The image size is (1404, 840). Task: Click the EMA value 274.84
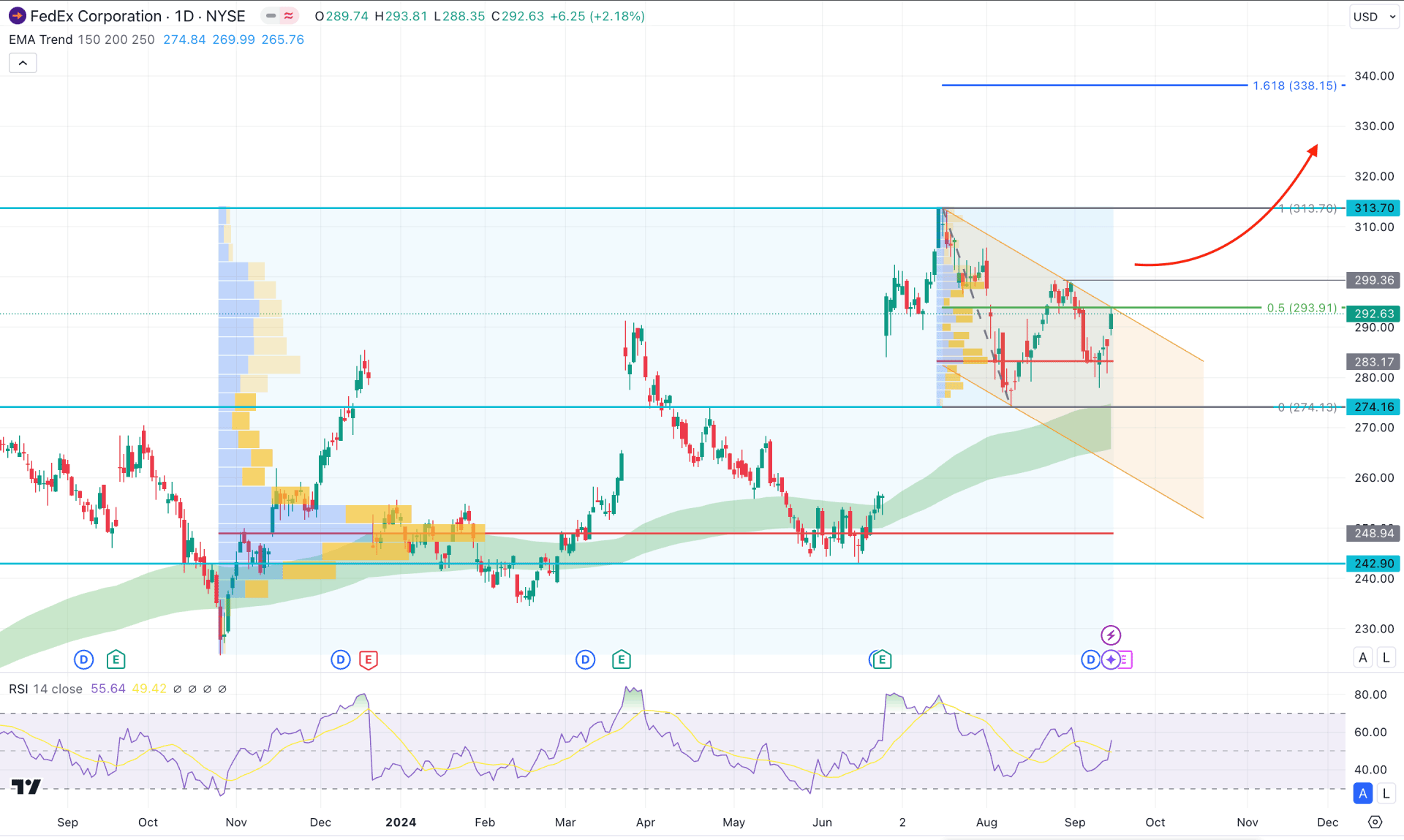[184, 39]
